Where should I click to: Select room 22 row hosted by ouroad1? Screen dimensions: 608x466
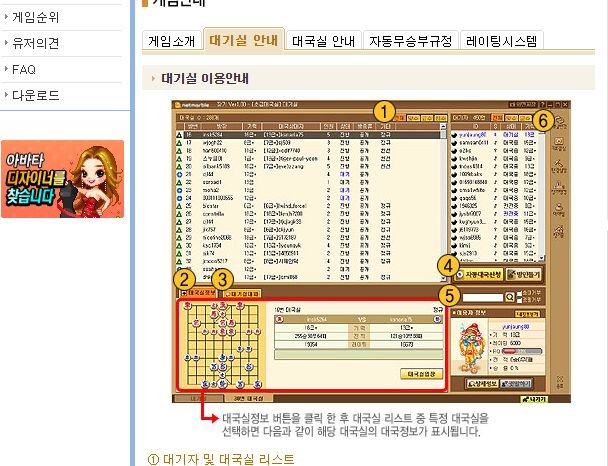pos(308,182)
